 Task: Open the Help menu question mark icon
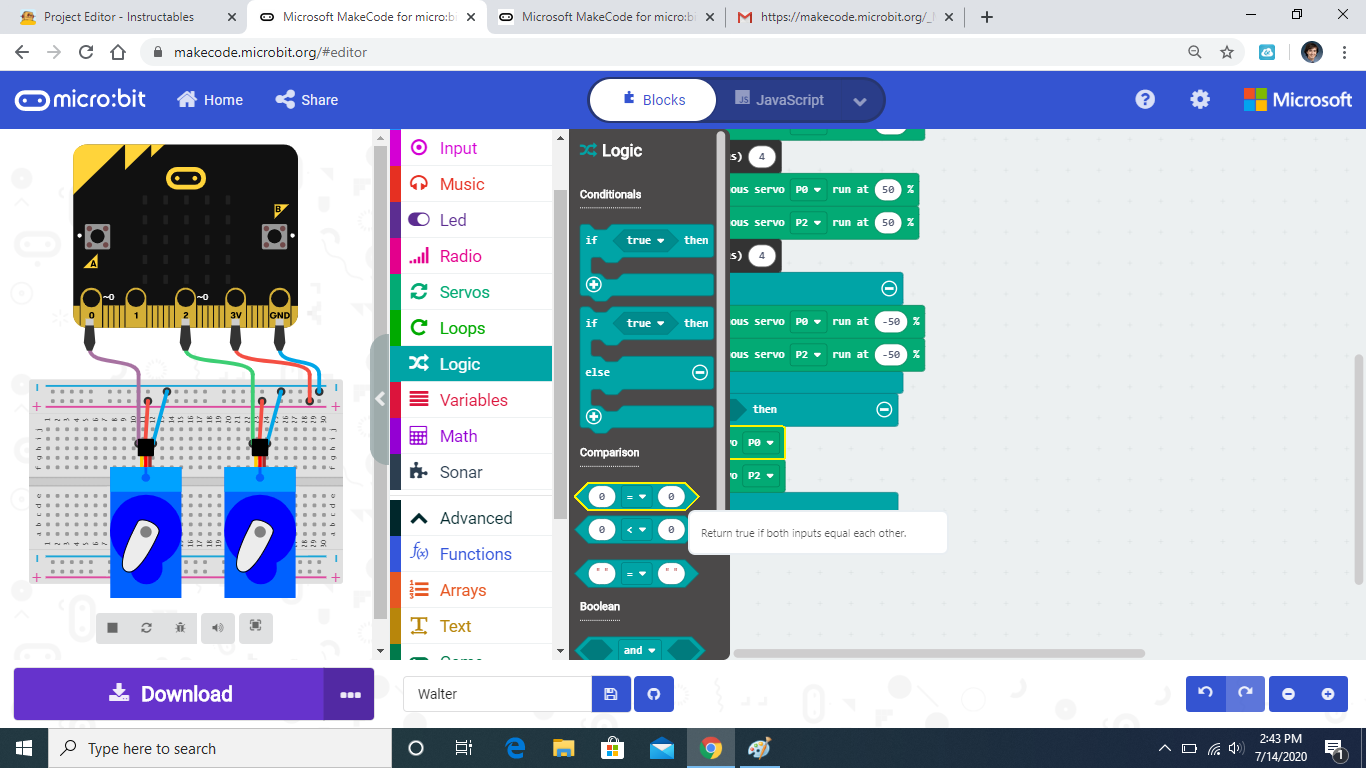(x=1145, y=99)
